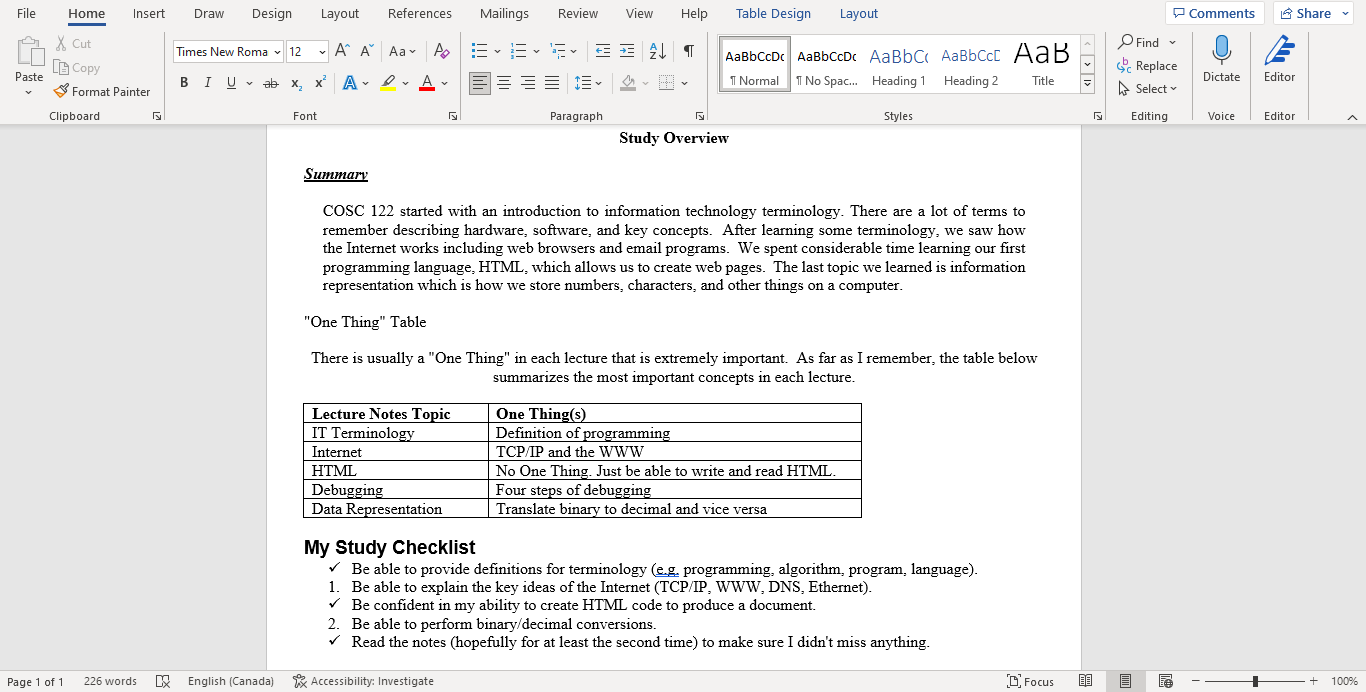Switch to the Draw tab

click(209, 14)
